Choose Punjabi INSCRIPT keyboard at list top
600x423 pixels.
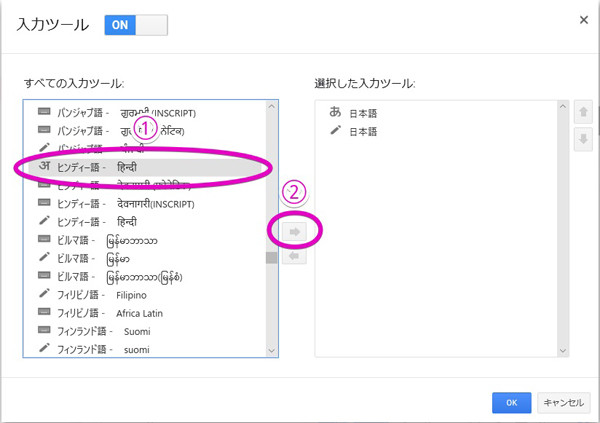pyautogui.click(x=130, y=112)
